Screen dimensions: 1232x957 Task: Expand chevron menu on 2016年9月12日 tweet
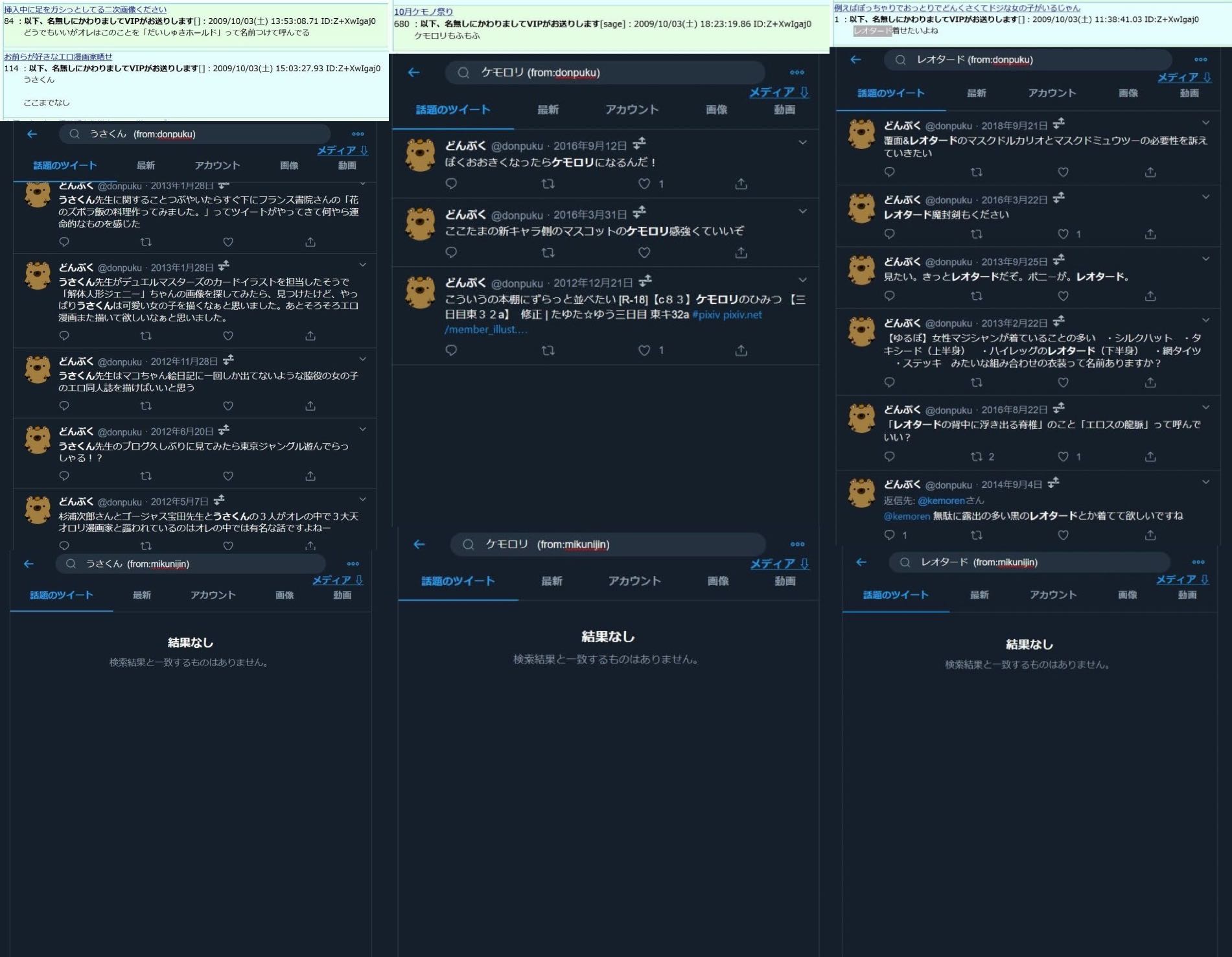click(x=802, y=143)
